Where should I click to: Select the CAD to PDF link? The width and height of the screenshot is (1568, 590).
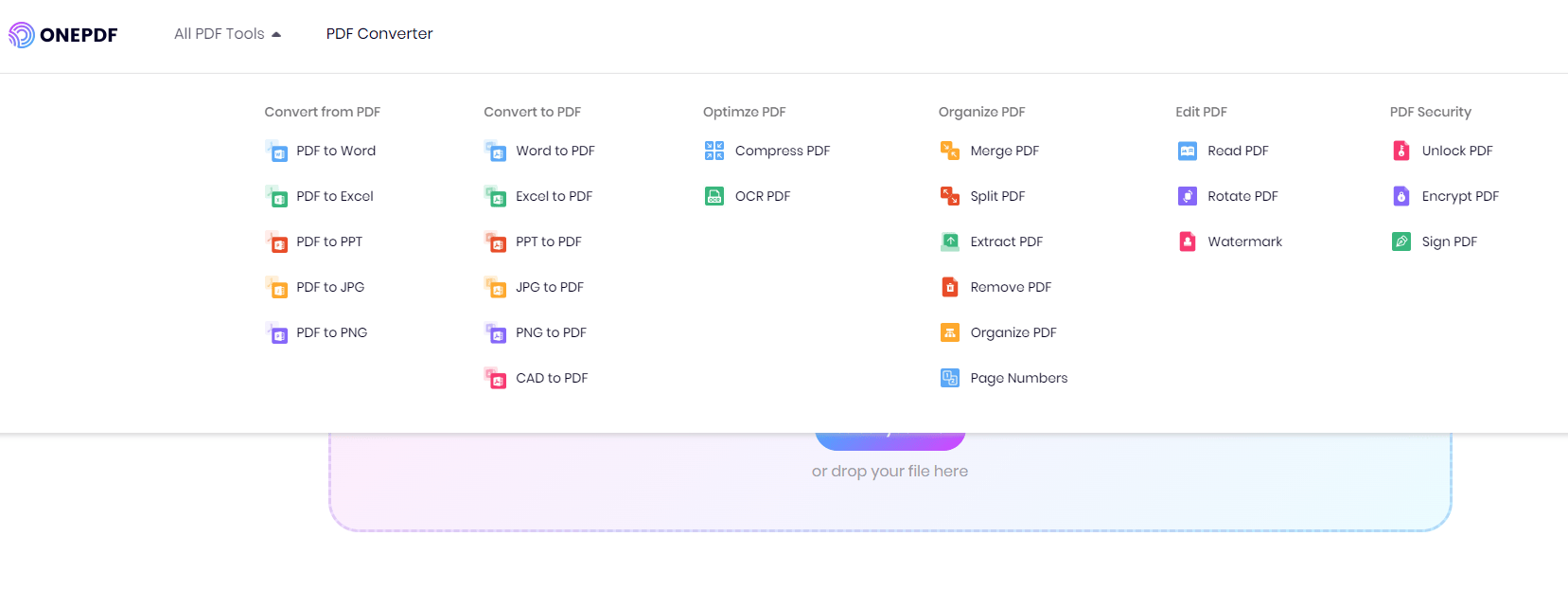point(551,378)
